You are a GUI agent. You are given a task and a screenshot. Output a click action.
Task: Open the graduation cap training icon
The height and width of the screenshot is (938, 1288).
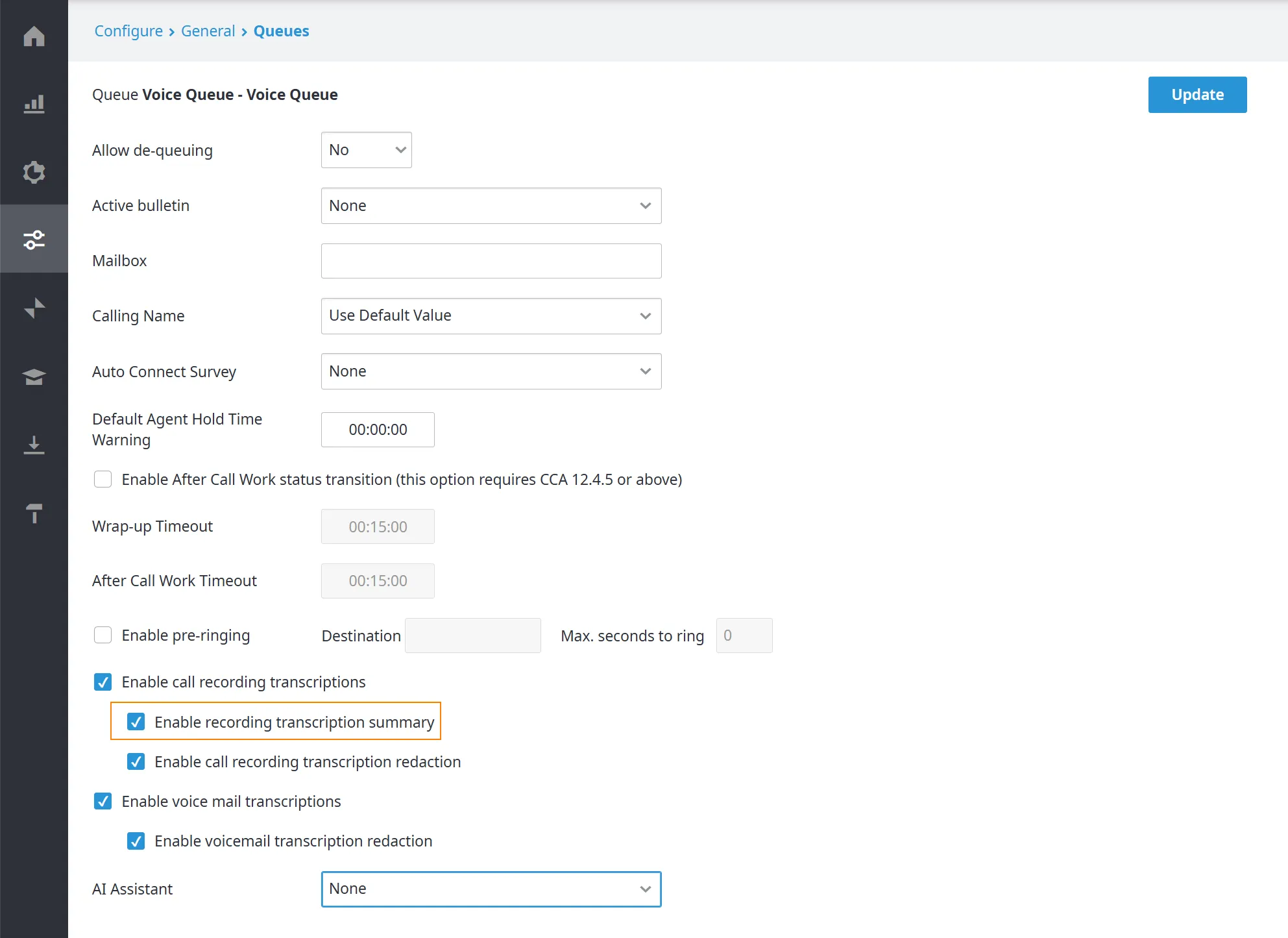pyautogui.click(x=34, y=376)
